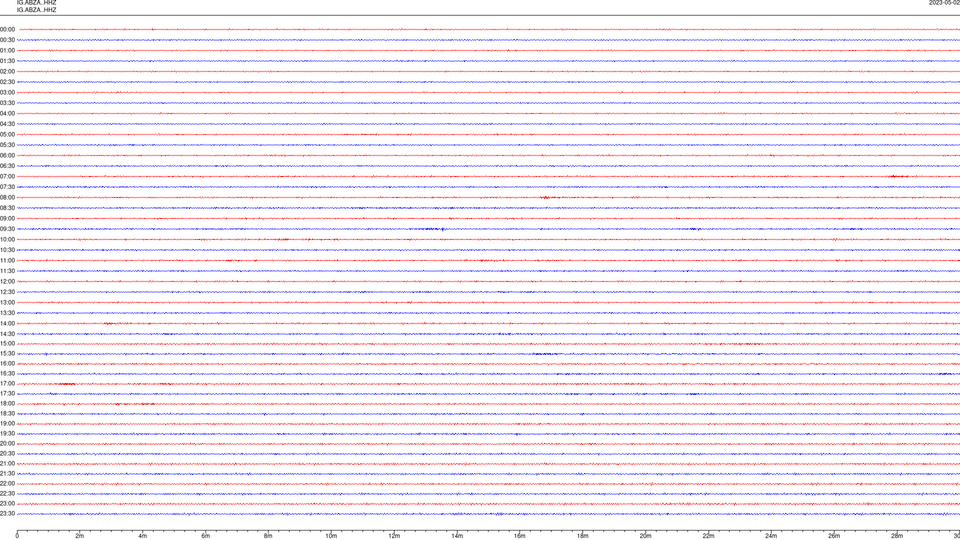The width and height of the screenshot is (960, 540).
Task: Click the 12:00 trace time label
Action: (7, 282)
